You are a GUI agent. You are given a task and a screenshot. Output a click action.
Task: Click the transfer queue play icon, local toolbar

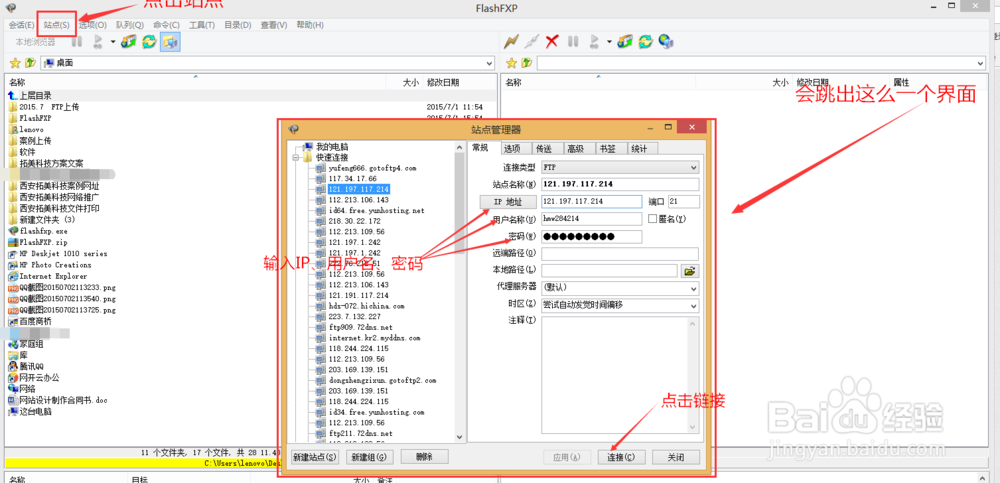[x=98, y=42]
